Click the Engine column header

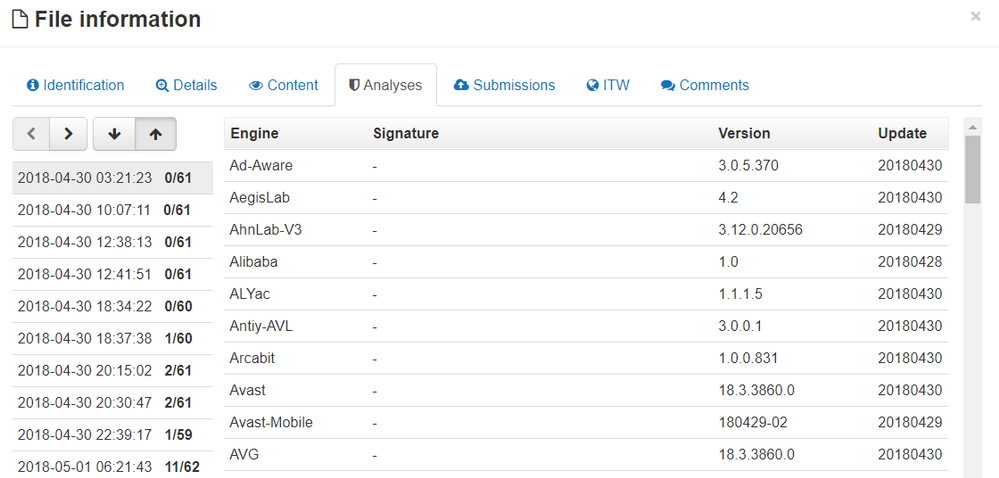coord(254,133)
